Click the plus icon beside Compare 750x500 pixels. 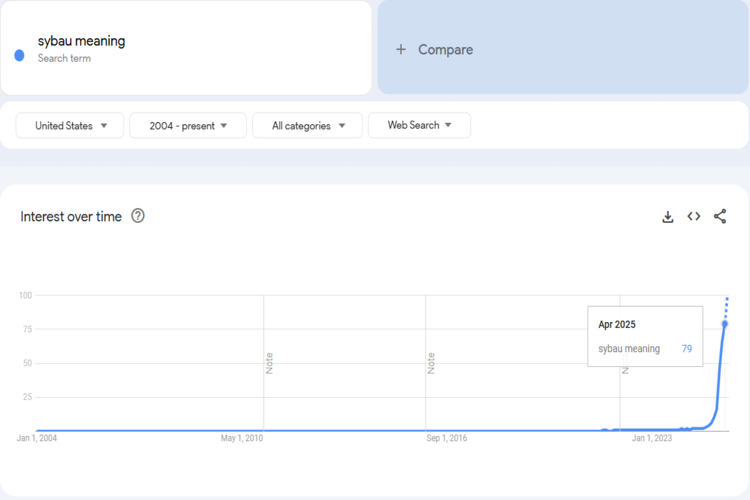click(x=401, y=49)
